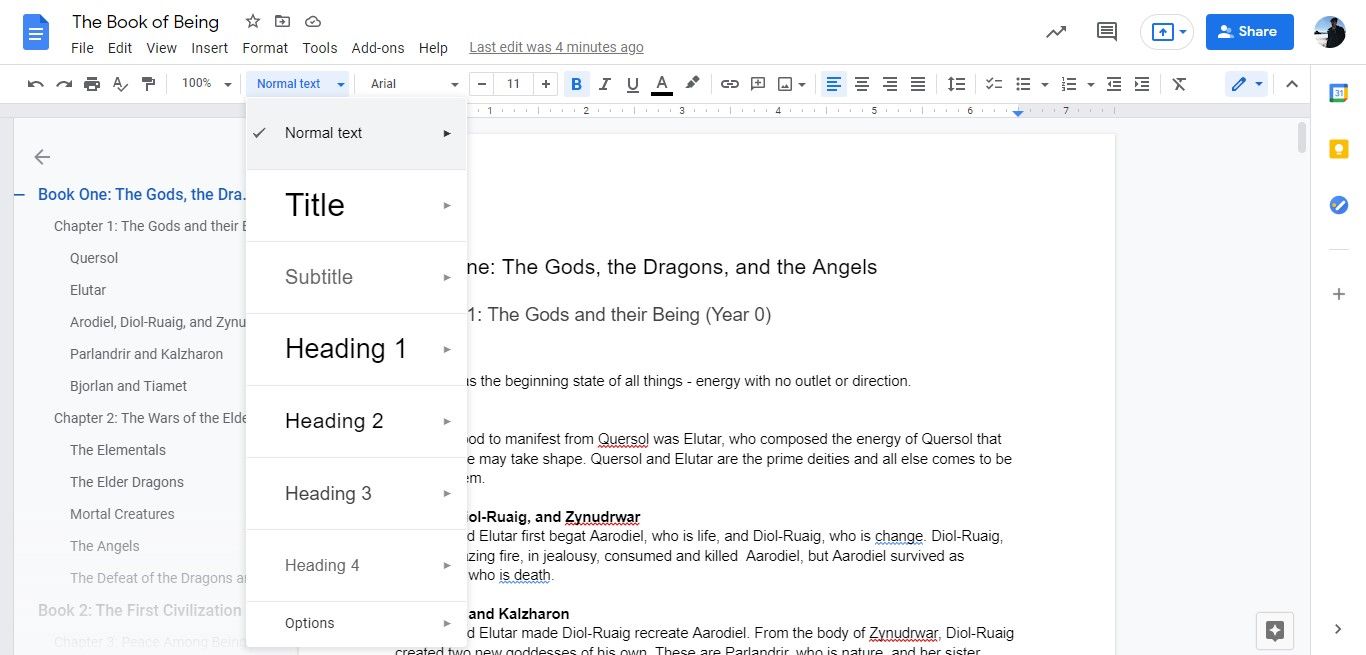Select the Paint format tool
The image size is (1366, 655).
(148, 84)
